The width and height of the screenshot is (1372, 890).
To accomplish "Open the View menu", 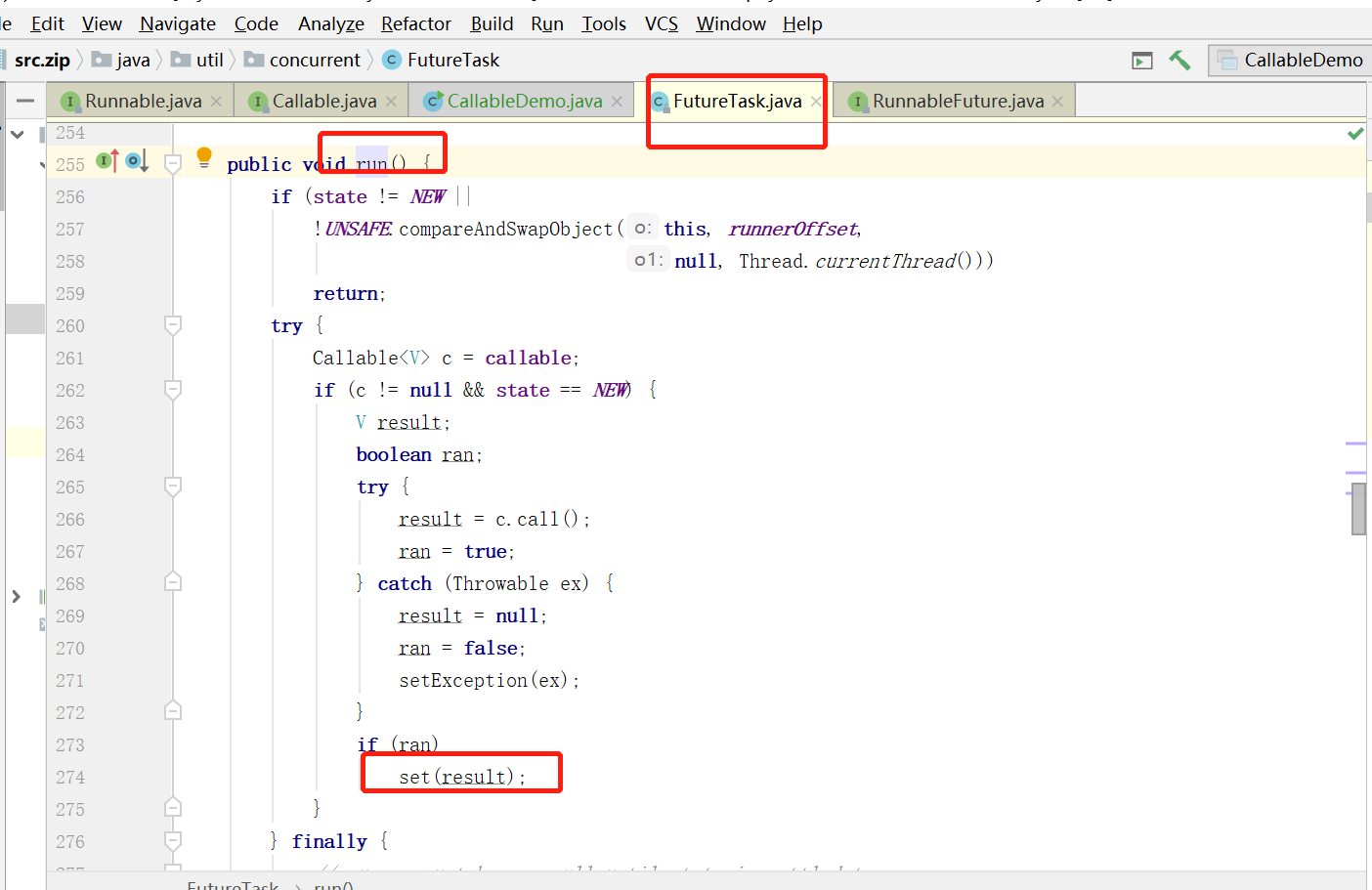I will point(102,23).
